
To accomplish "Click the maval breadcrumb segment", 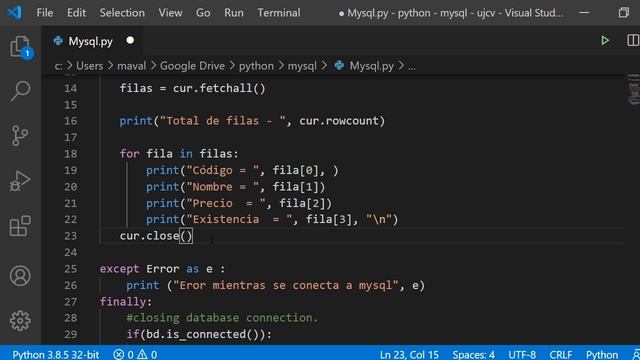I will tap(131, 66).
